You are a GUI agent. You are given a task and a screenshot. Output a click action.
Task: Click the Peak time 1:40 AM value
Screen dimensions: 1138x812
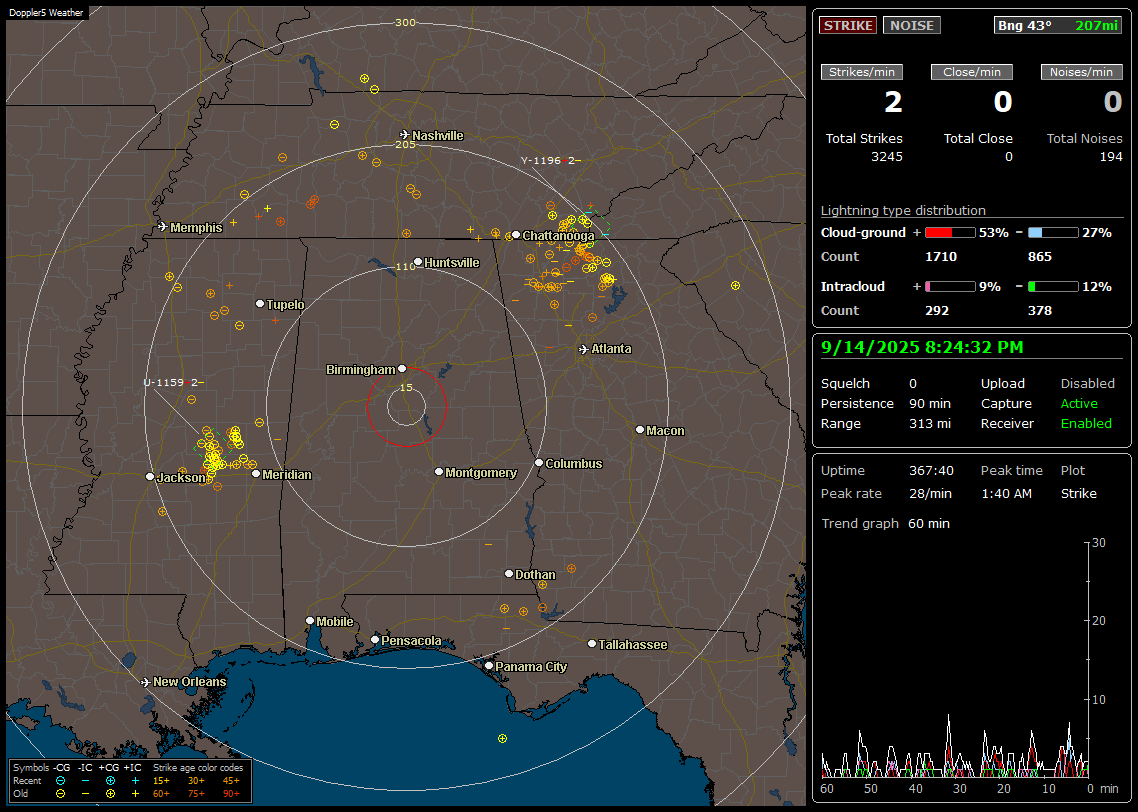(x=1006, y=493)
